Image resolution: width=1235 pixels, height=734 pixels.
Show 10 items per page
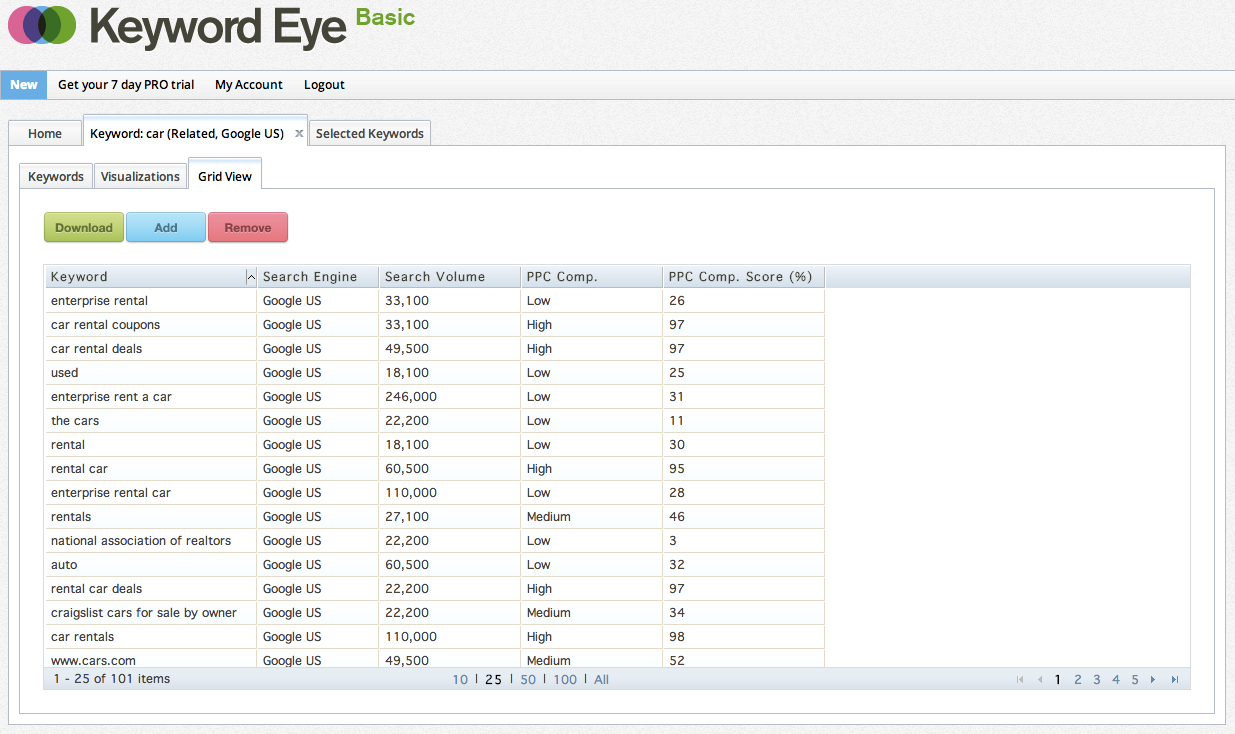[x=460, y=680]
